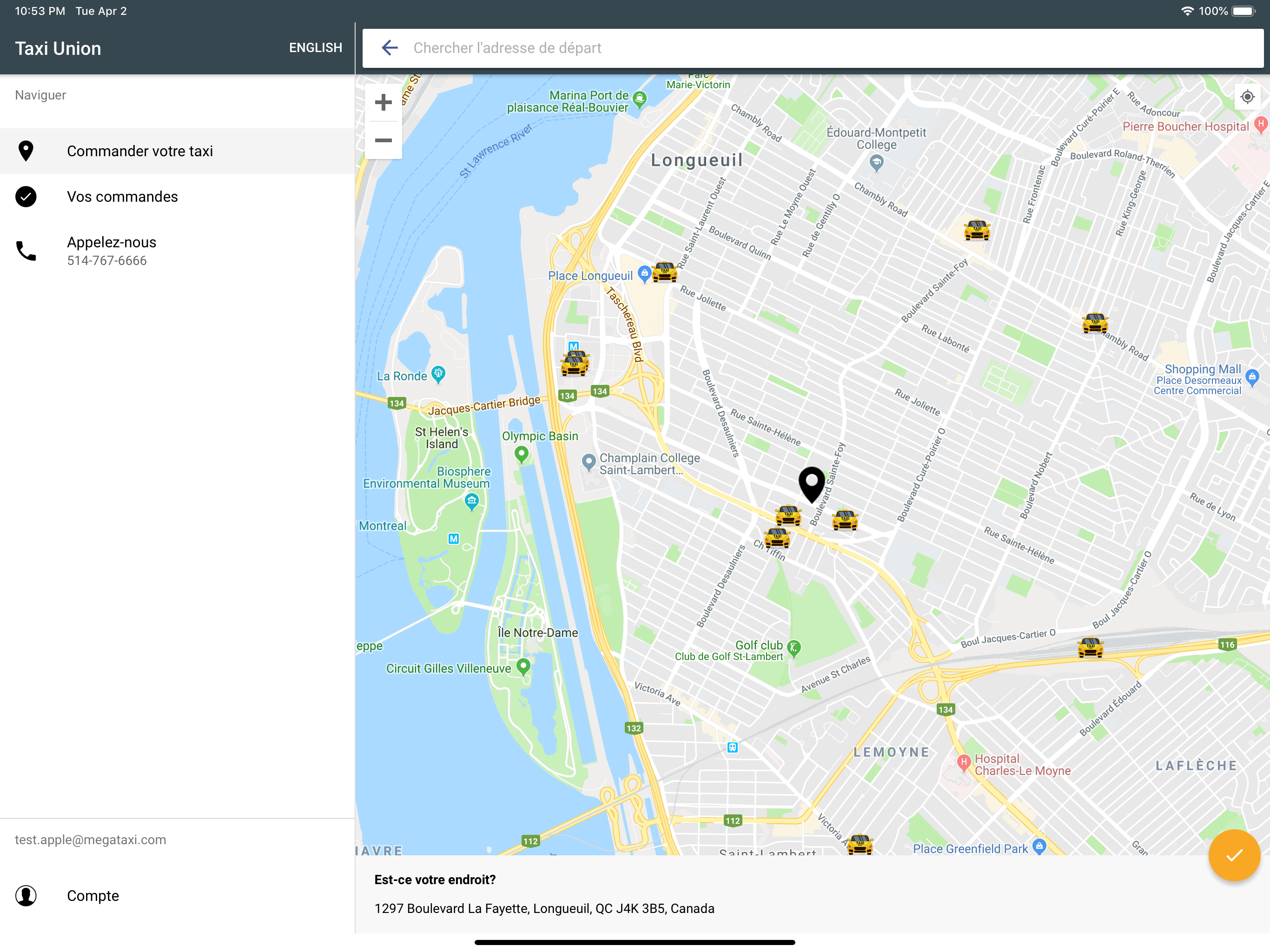Viewport: 1270px width, 952px height.
Task: Open Commander votre taxi
Action: (178, 151)
